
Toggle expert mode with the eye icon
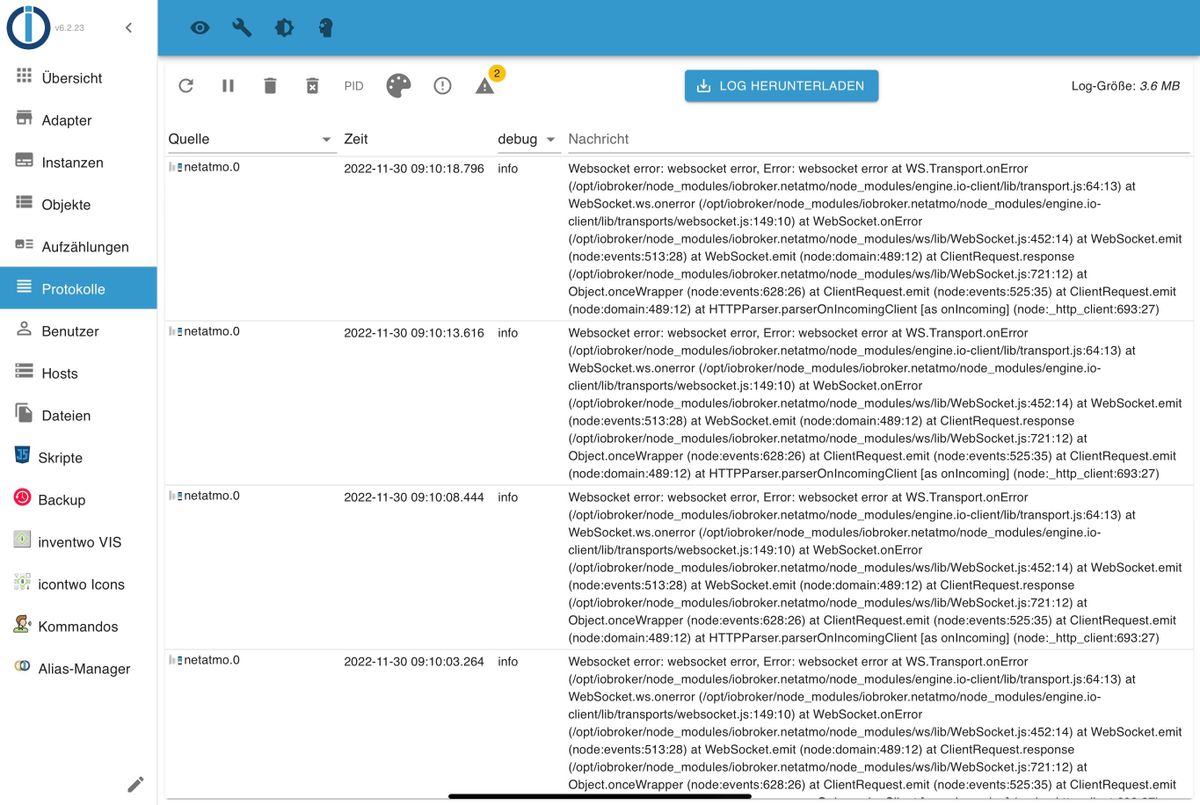pos(200,28)
